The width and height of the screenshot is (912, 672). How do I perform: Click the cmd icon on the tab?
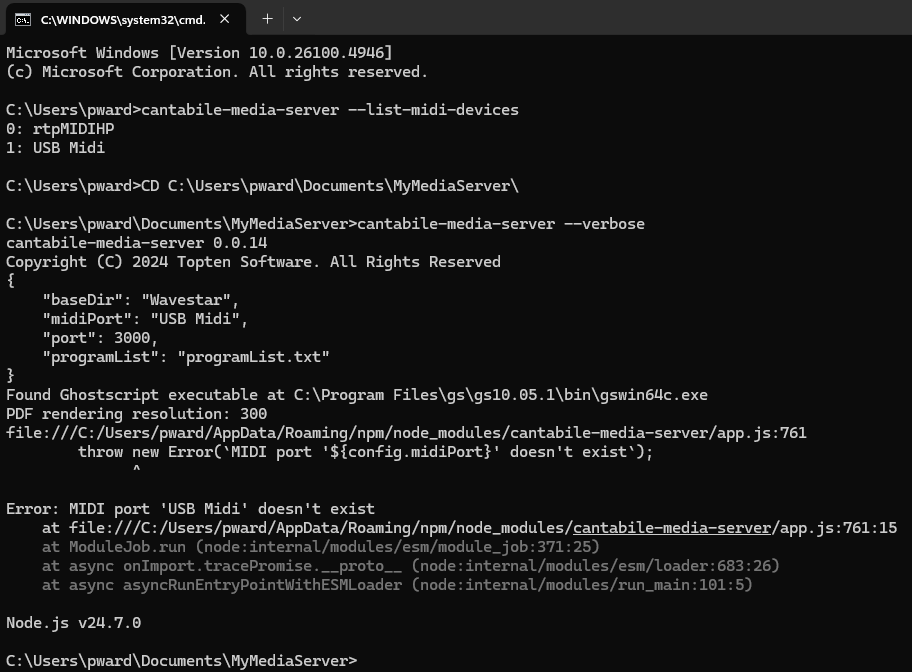(22, 19)
